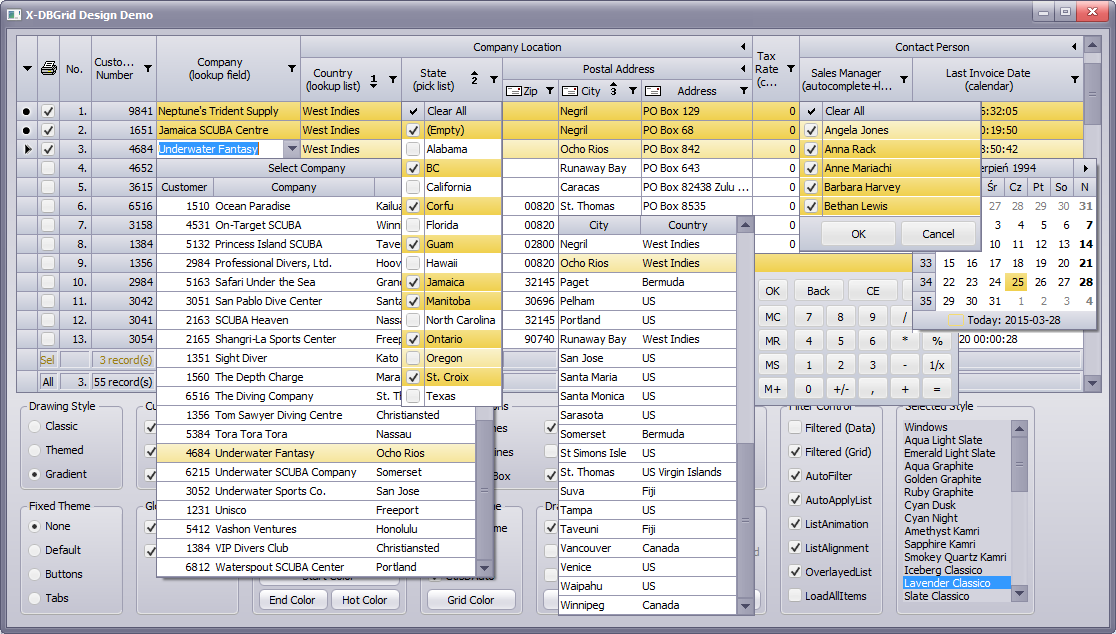
Task: Choose Ocho Rios in the city lookup list
Action: pyautogui.click(x=584, y=263)
